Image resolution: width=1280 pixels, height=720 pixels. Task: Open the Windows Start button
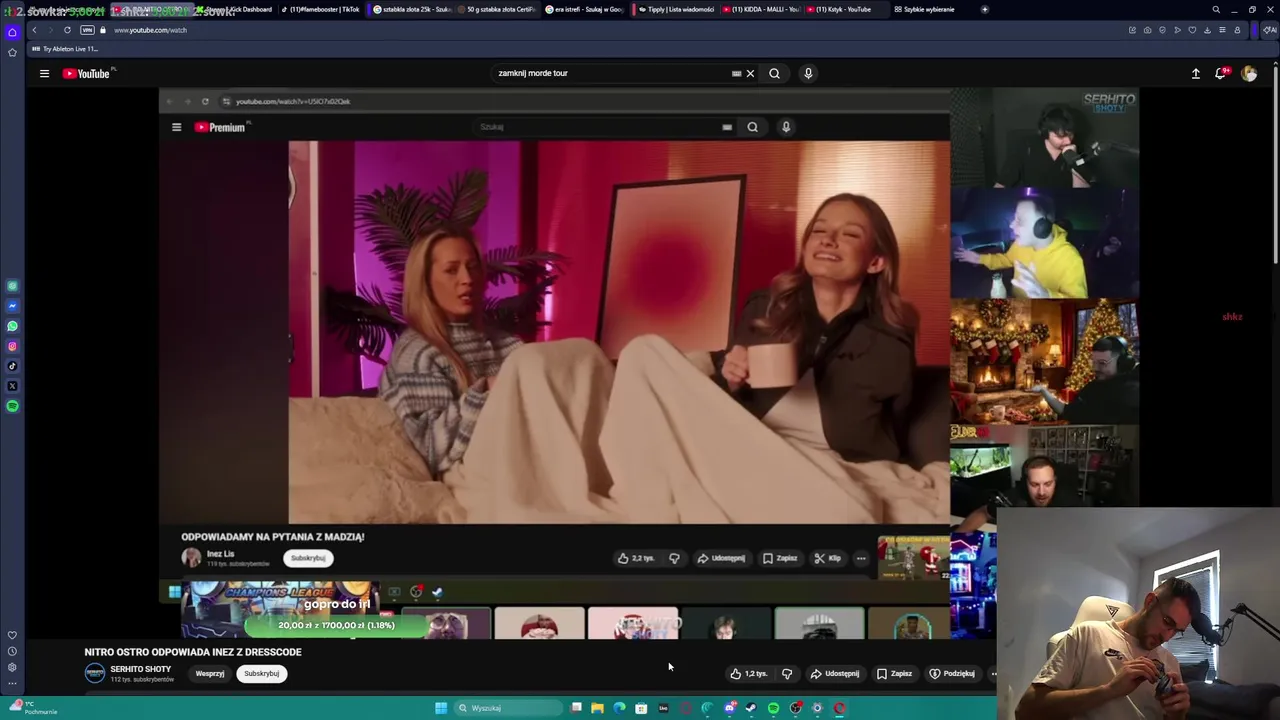point(440,708)
